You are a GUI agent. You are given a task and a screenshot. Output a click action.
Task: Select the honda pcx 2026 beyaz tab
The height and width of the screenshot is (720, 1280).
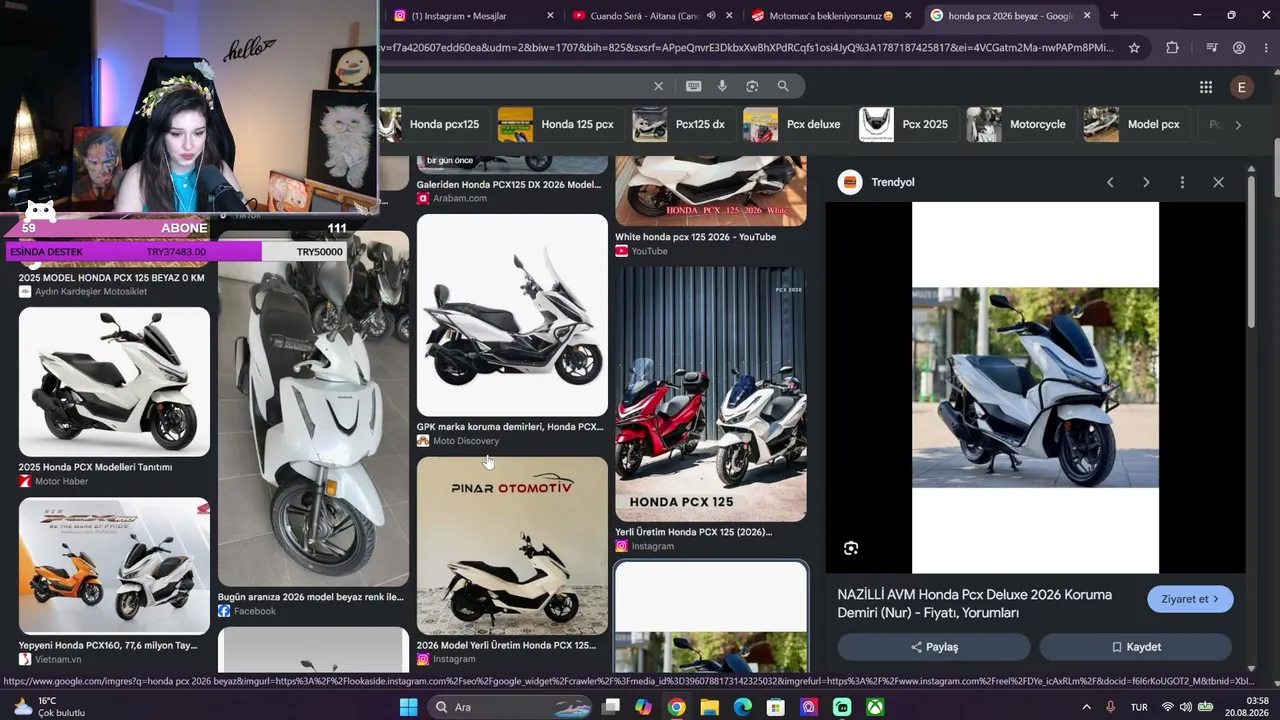tap(1009, 16)
